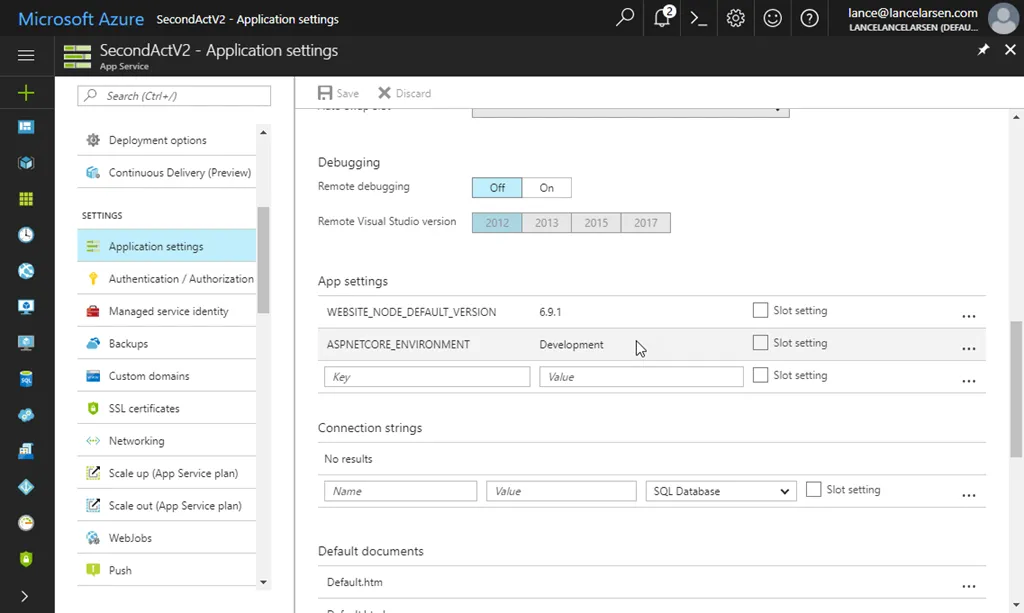Check Slot setting for WEBSITE_NODE_DEFAULT_VERSION
Viewport: 1024px width, 613px height.
point(760,311)
